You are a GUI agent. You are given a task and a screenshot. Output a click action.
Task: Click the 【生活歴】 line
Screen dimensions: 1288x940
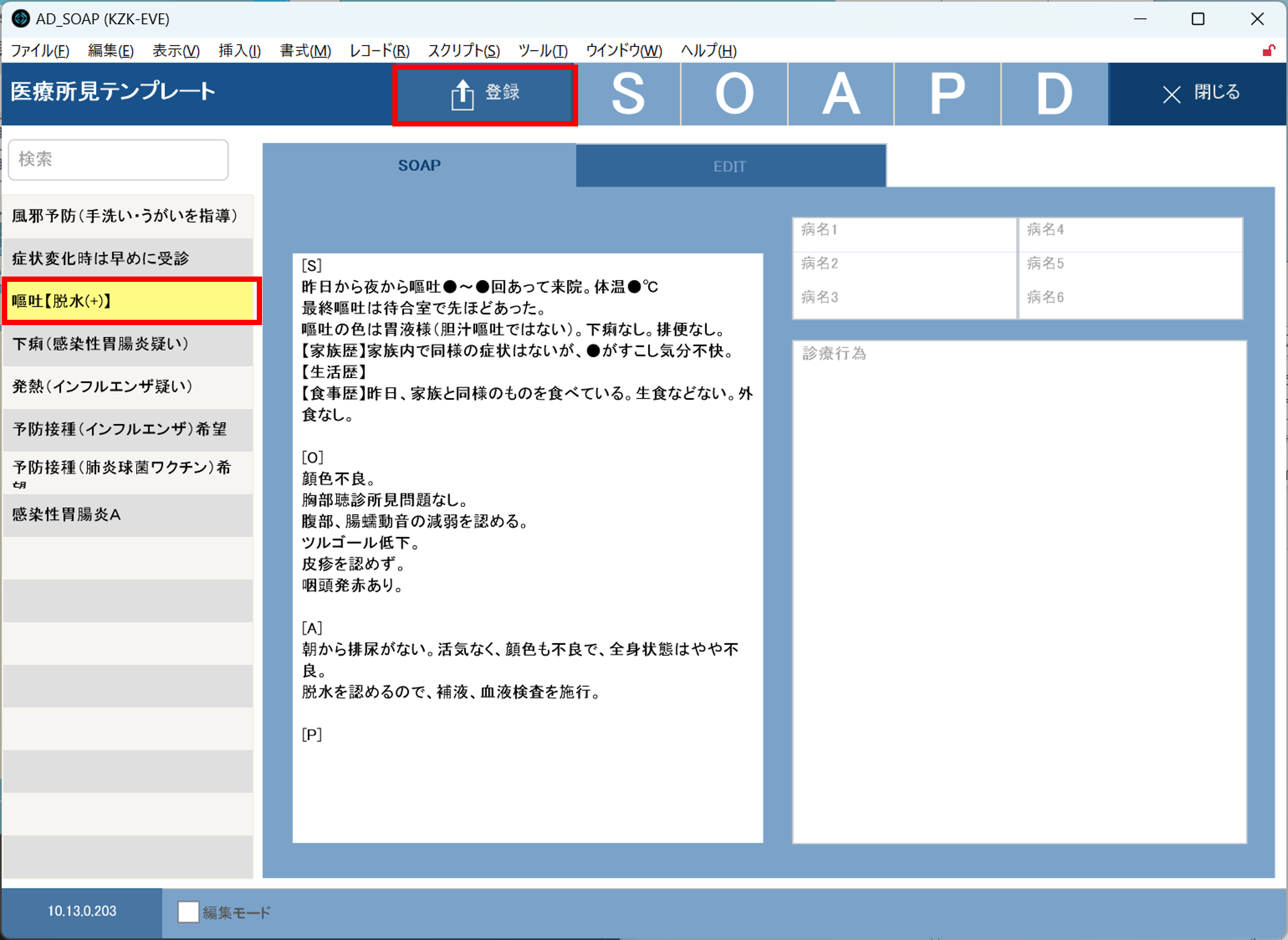point(335,372)
